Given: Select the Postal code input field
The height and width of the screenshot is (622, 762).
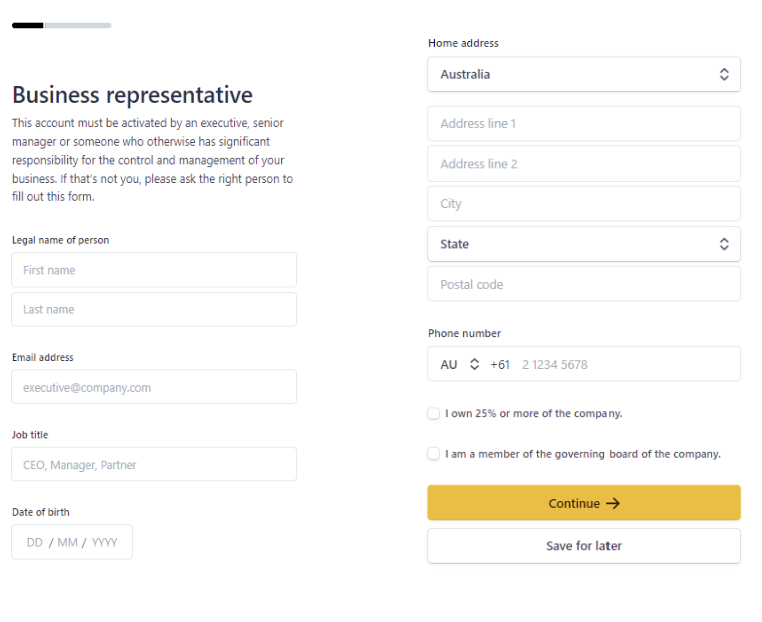Looking at the screenshot, I should pyautogui.click(x=584, y=285).
